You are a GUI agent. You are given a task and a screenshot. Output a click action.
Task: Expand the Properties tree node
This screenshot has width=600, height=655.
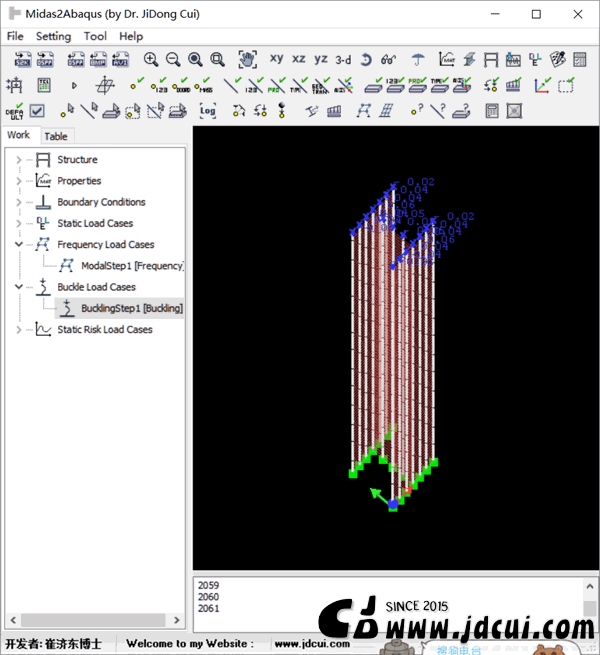pyautogui.click(x=19, y=181)
